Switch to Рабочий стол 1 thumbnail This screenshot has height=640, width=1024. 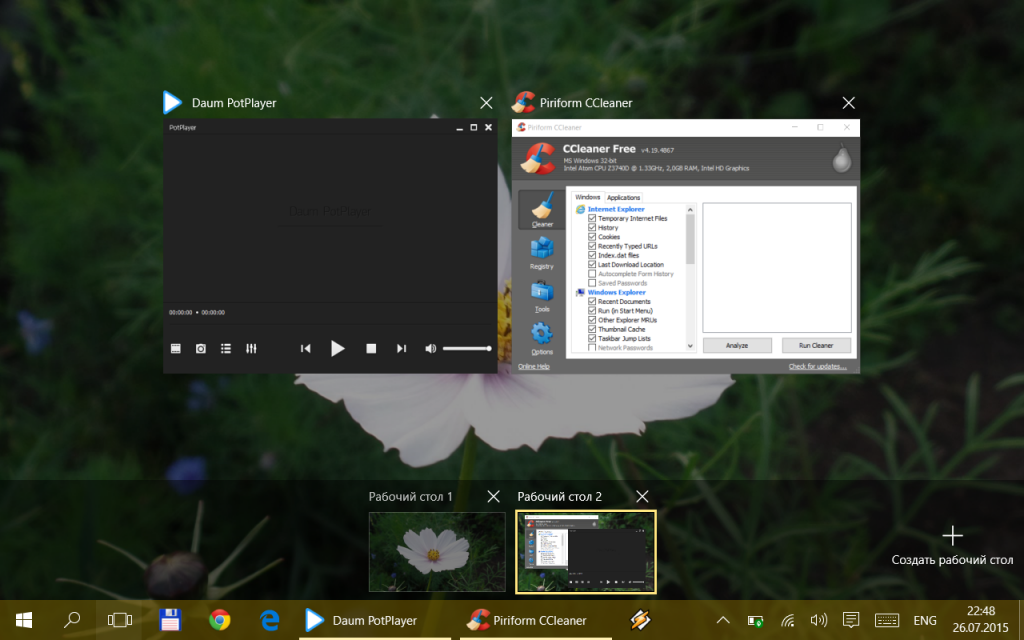coord(437,550)
